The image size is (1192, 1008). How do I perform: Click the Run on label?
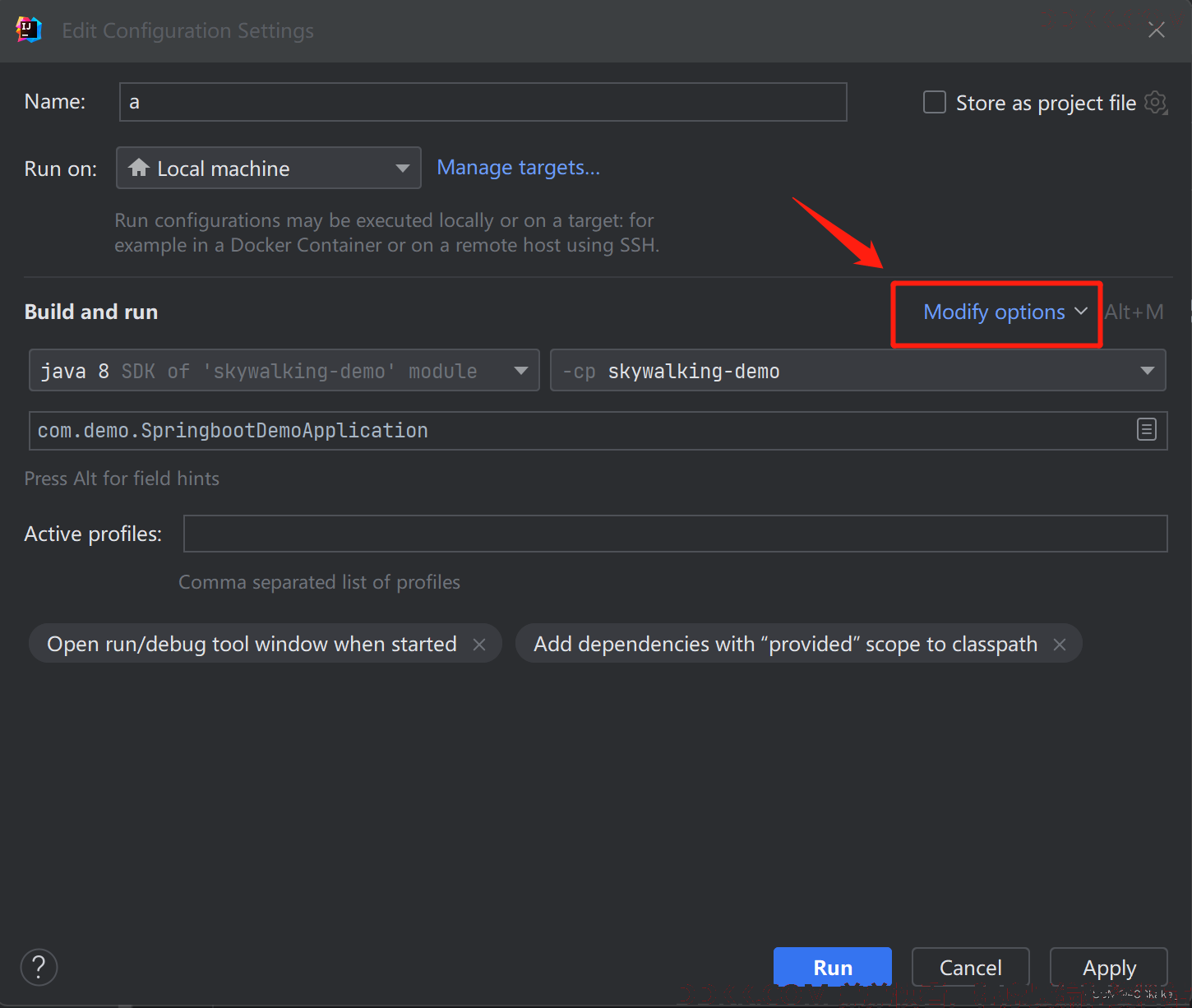tap(61, 169)
